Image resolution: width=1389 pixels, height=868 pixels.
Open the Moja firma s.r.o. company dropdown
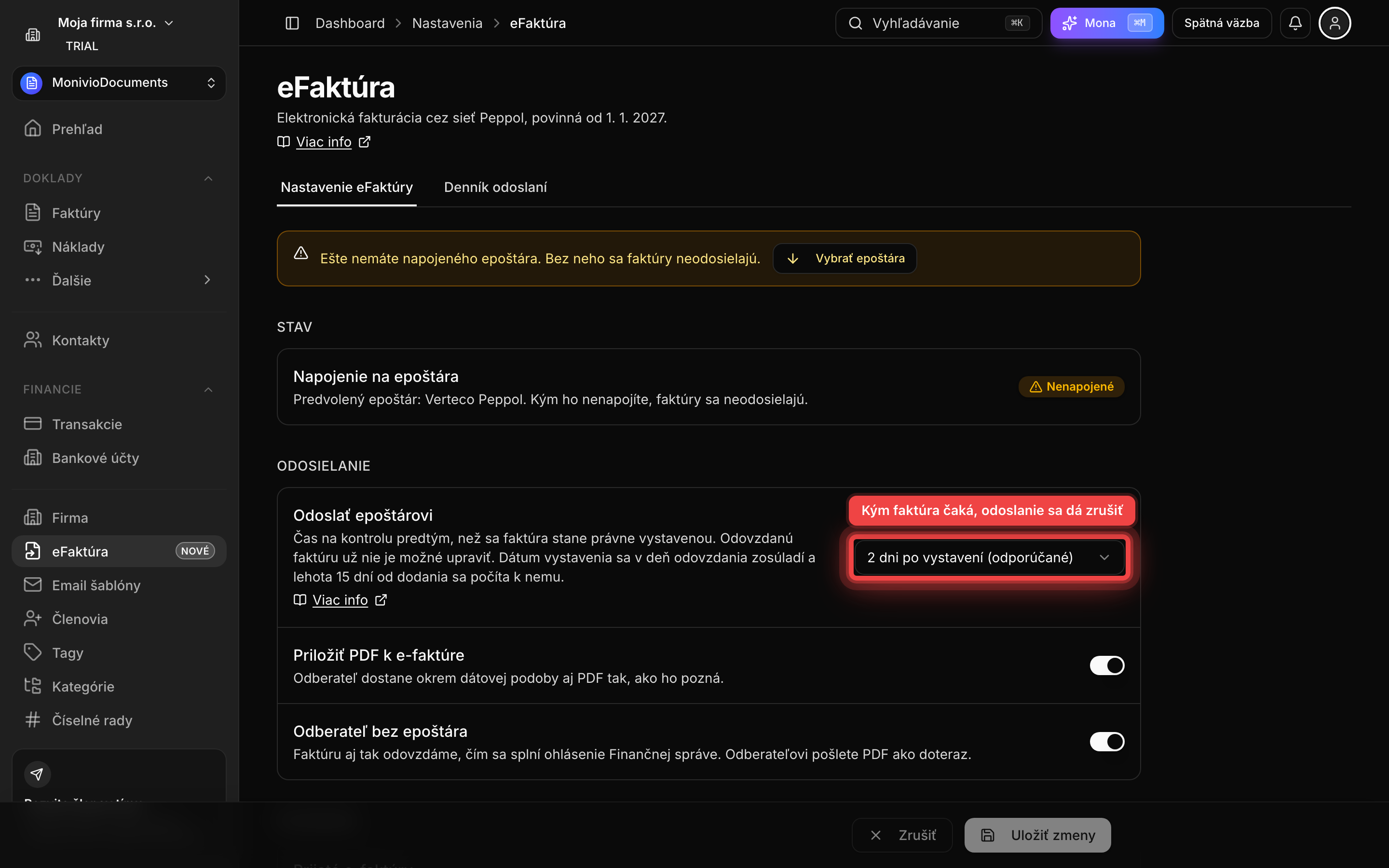[115, 23]
